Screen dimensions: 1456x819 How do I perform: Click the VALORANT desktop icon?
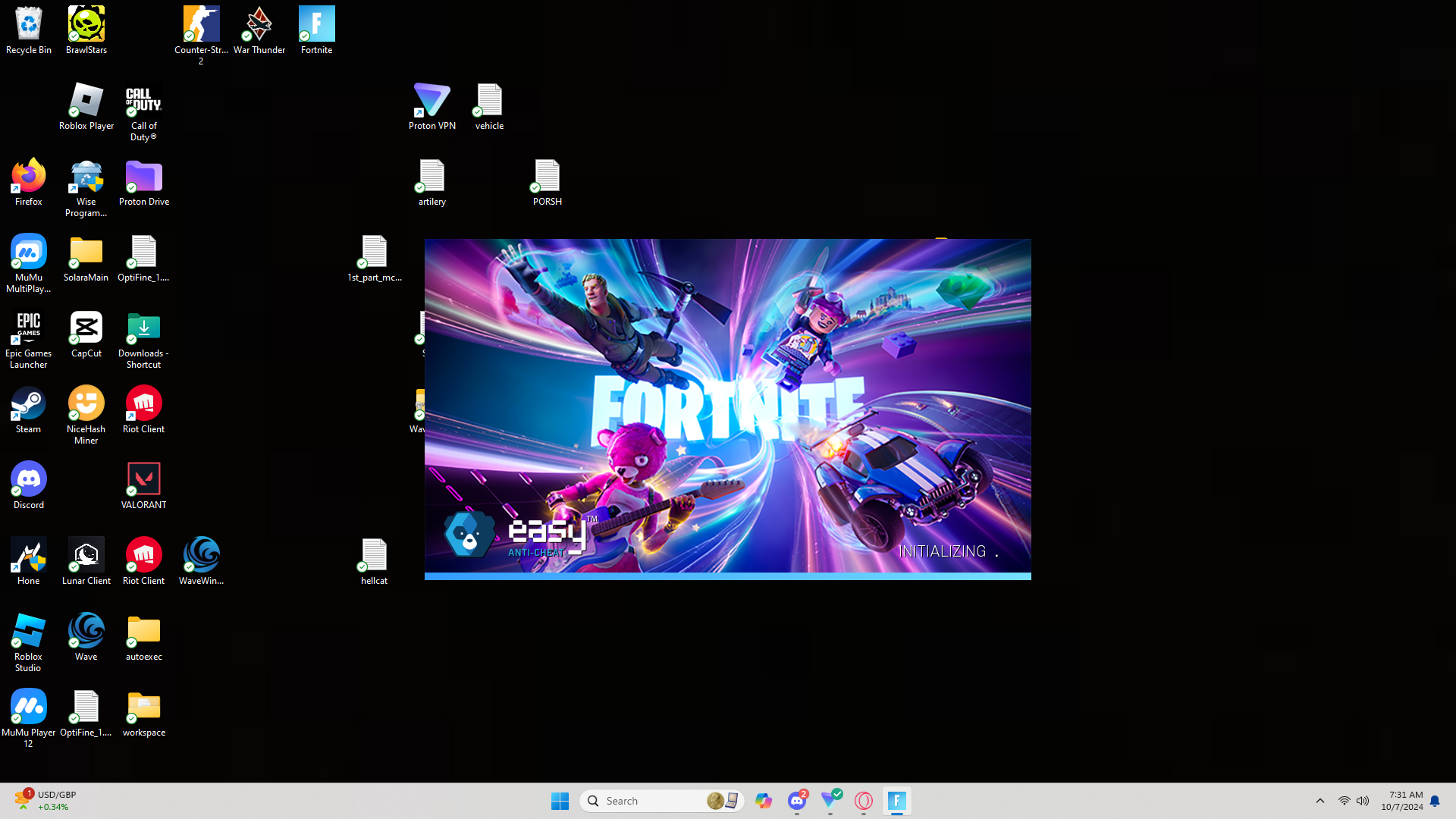click(x=143, y=480)
